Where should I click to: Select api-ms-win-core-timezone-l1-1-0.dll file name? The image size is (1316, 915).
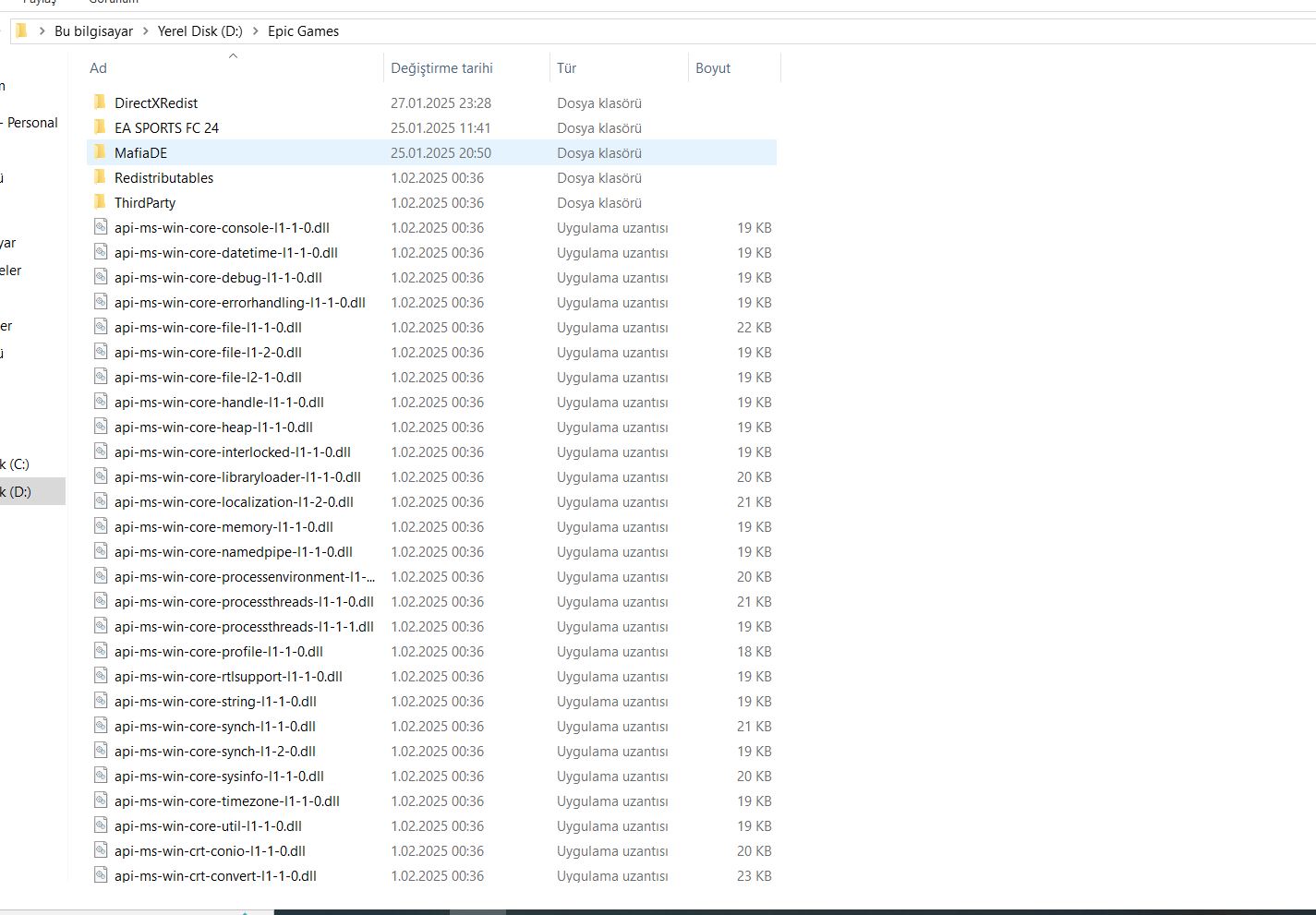227,801
